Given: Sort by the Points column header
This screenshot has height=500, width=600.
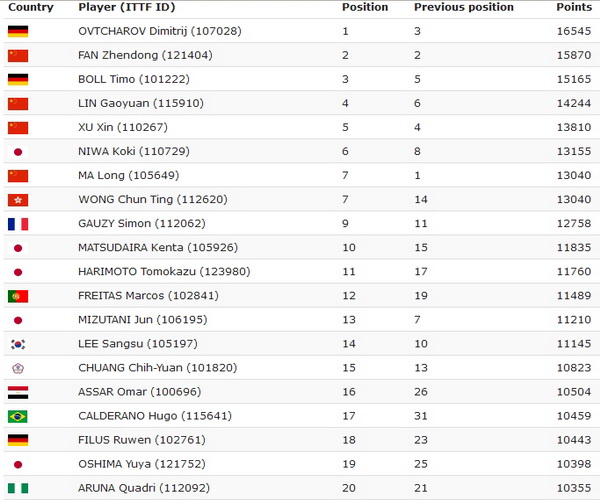Looking at the screenshot, I should click(574, 7).
